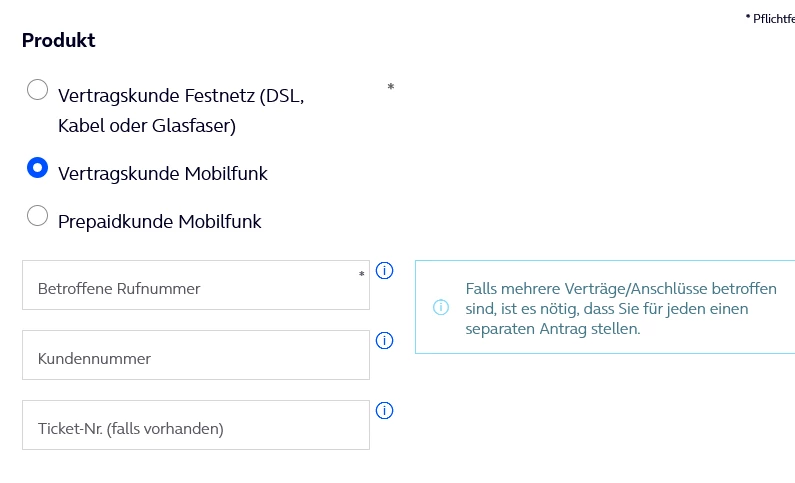Choose the Prepaidkunde Mobilfunk radio button
The image size is (795, 483).
[x=38, y=216]
